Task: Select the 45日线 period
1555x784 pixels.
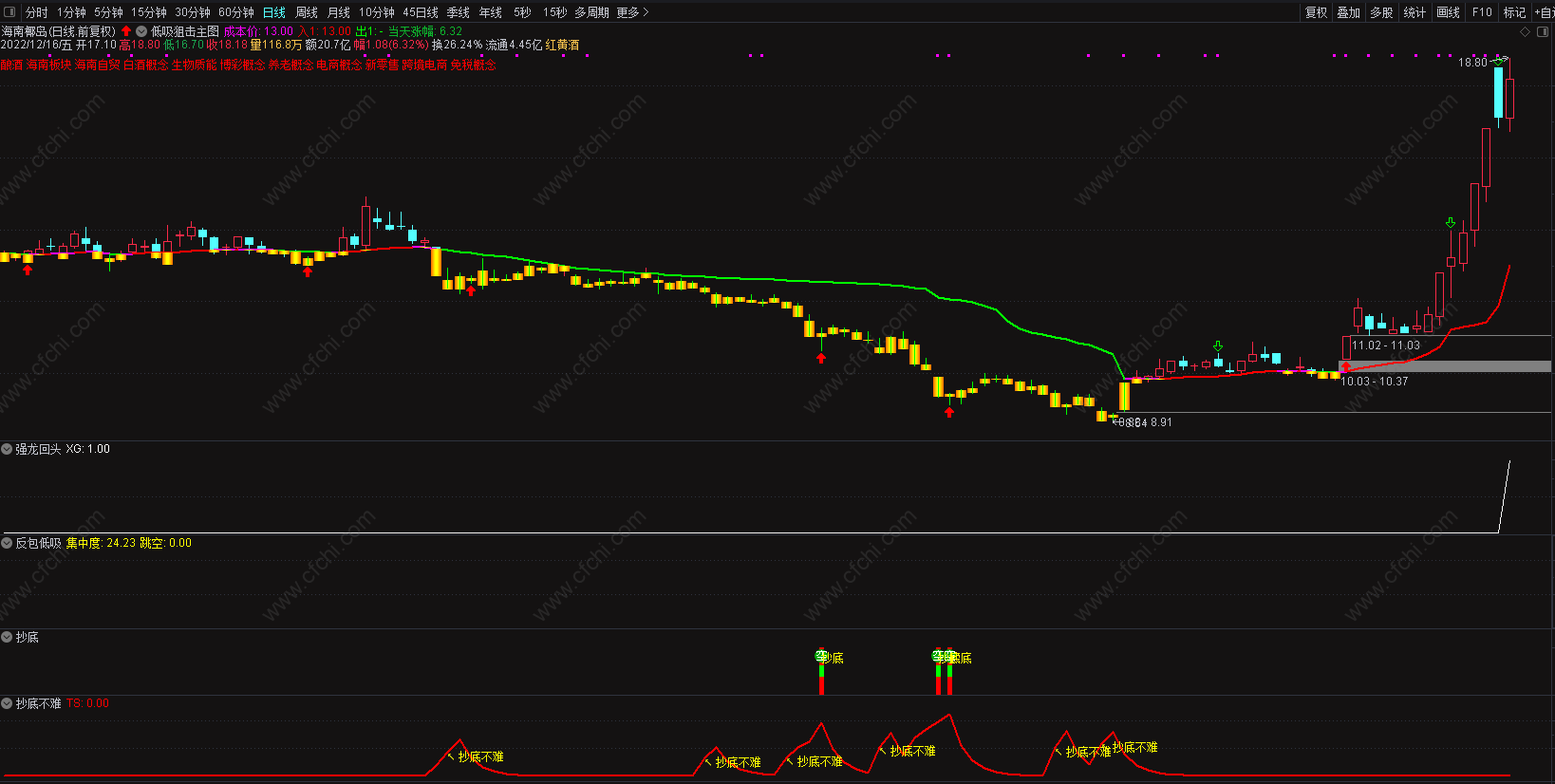Action: [x=421, y=12]
